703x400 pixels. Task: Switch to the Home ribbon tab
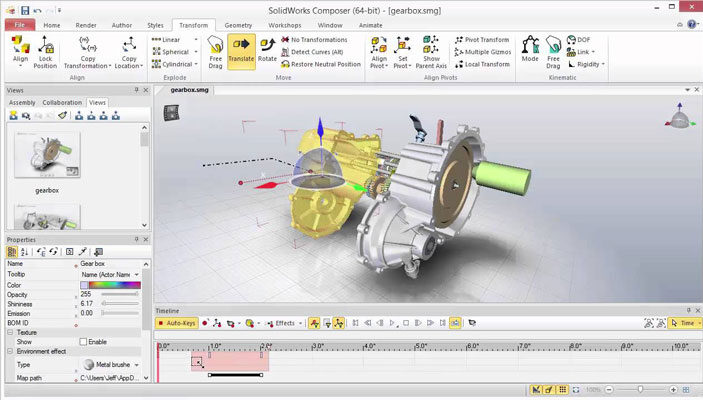[x=52, y=25]
